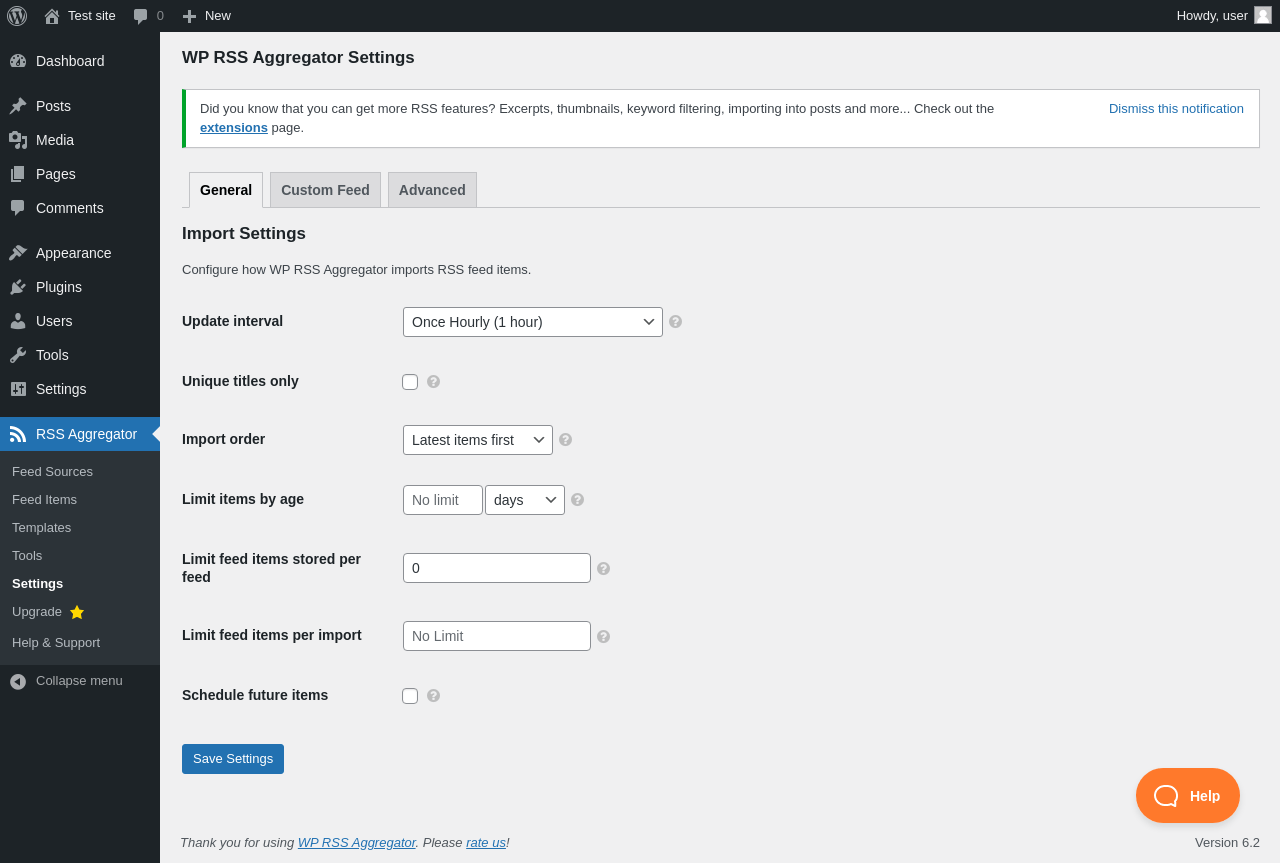Focus the Limit items by age field
This screenshot has width=1280, height=863.
click(443, 500)
